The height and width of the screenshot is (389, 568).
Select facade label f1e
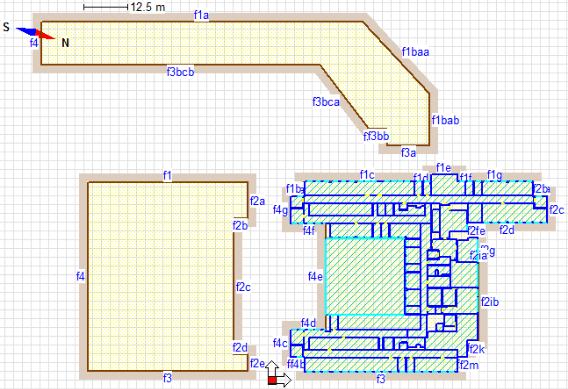click(x=443, y=167)
